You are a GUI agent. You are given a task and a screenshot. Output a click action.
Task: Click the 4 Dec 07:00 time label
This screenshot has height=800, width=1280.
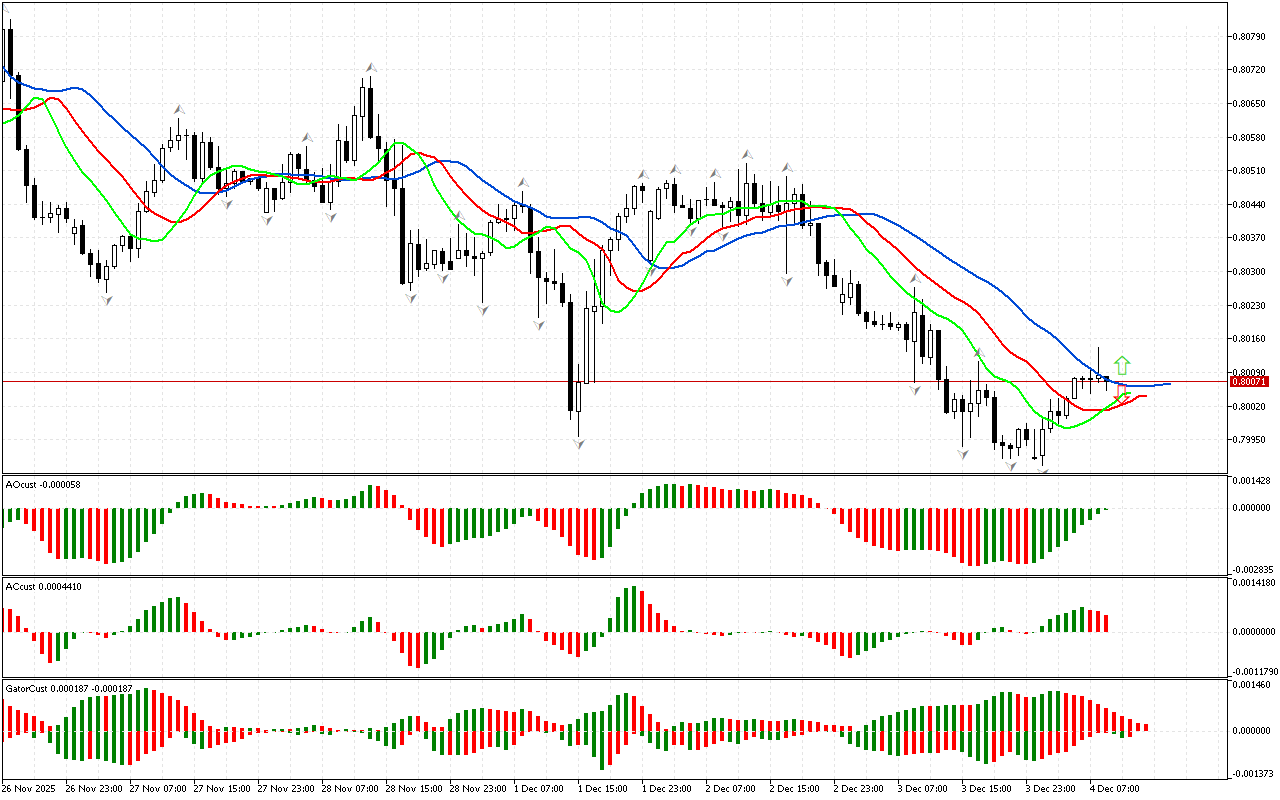(1114, 788)
